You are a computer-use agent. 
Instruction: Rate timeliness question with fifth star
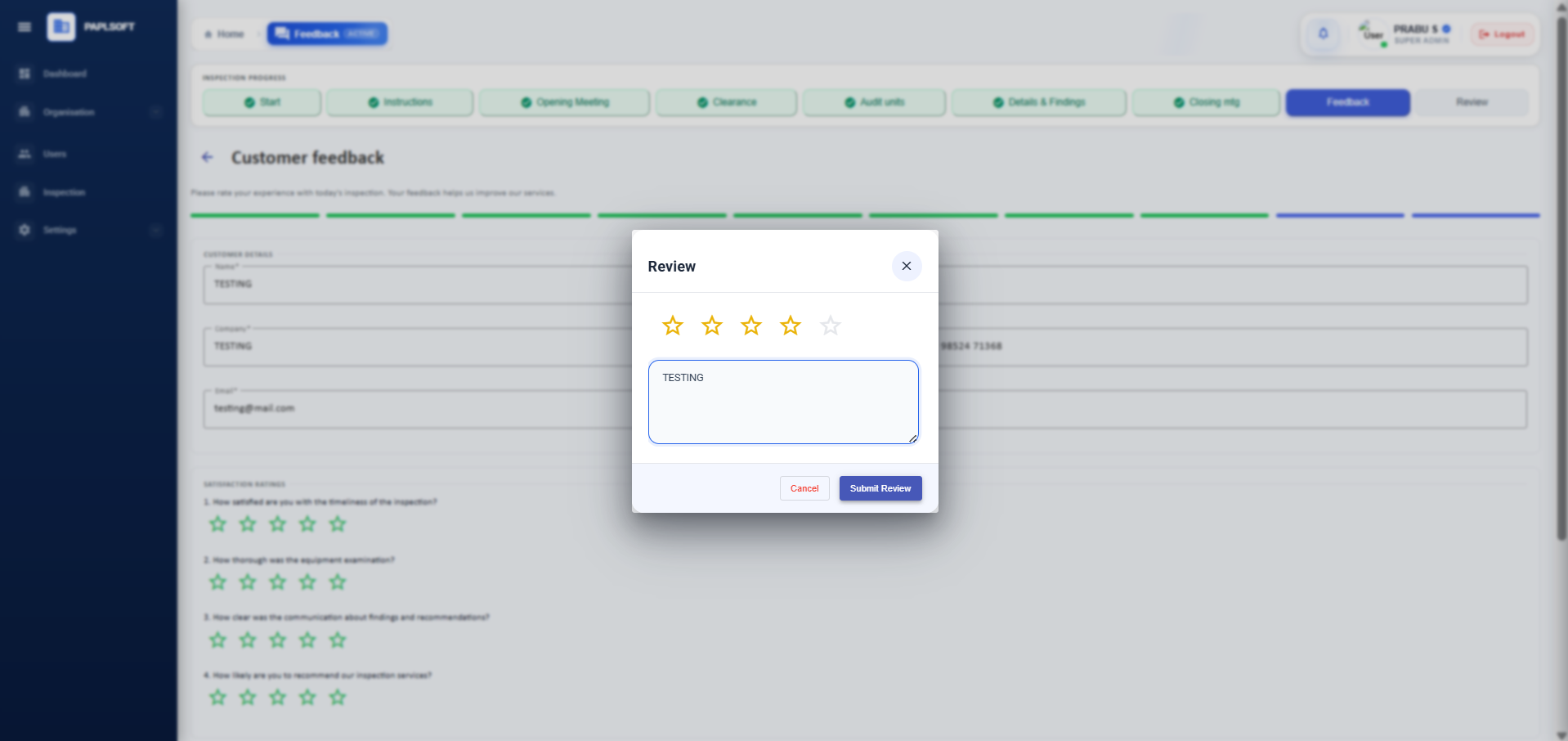pos(338,524)
